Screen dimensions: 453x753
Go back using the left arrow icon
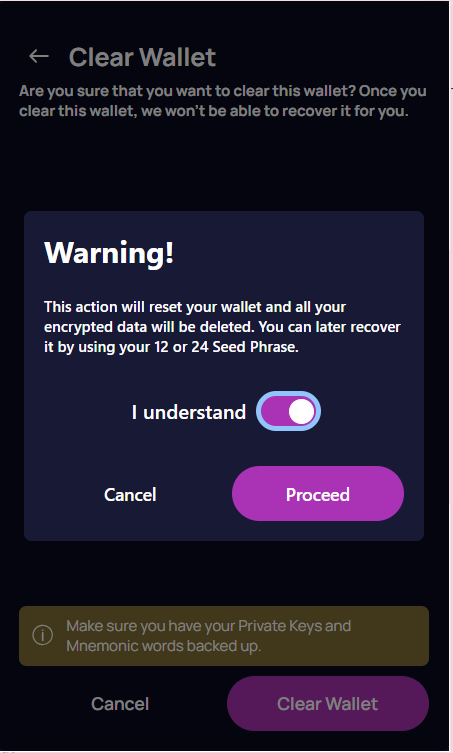coord(39,56)
